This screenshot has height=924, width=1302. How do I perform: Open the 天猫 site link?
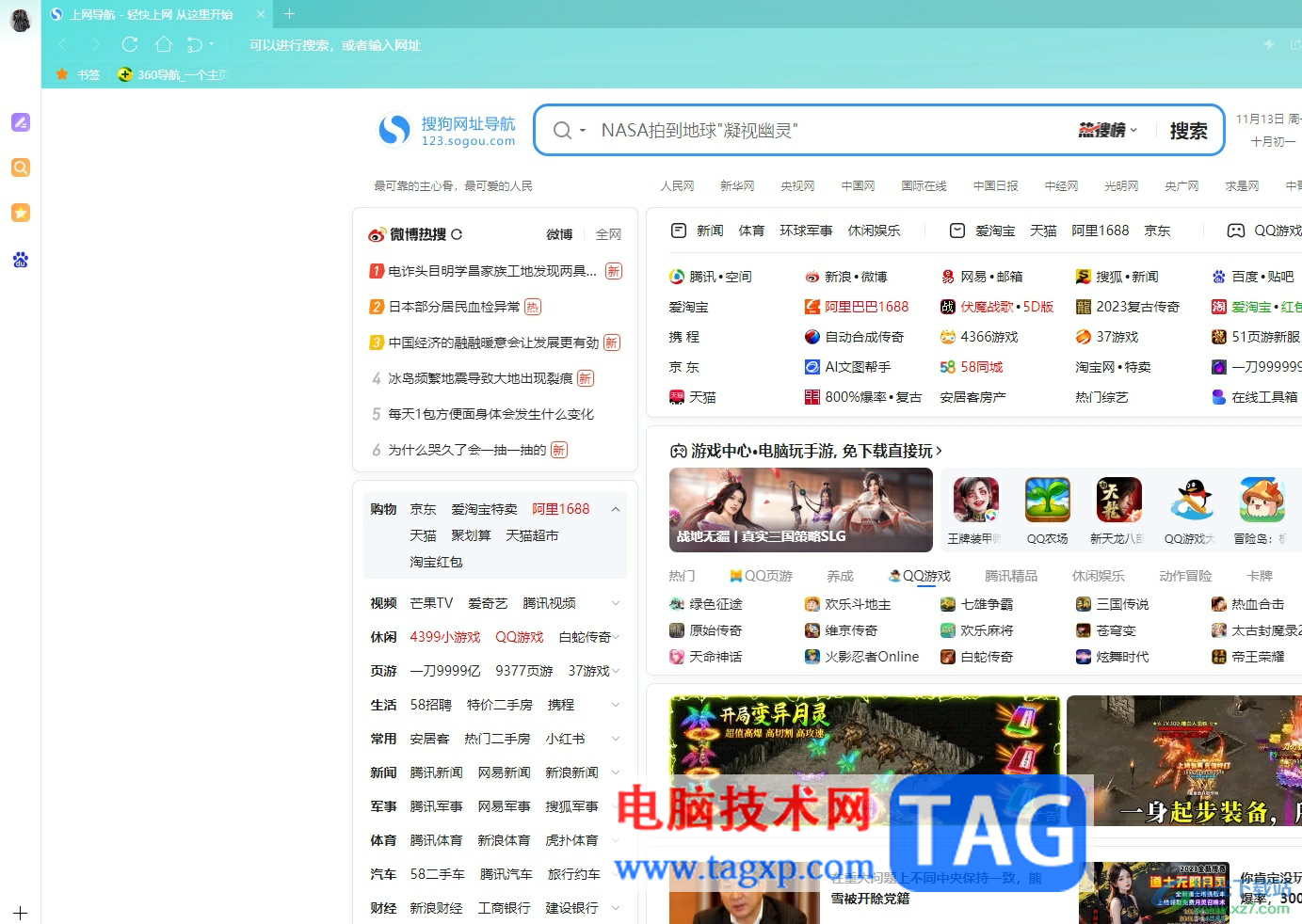[x=693, y=397]
